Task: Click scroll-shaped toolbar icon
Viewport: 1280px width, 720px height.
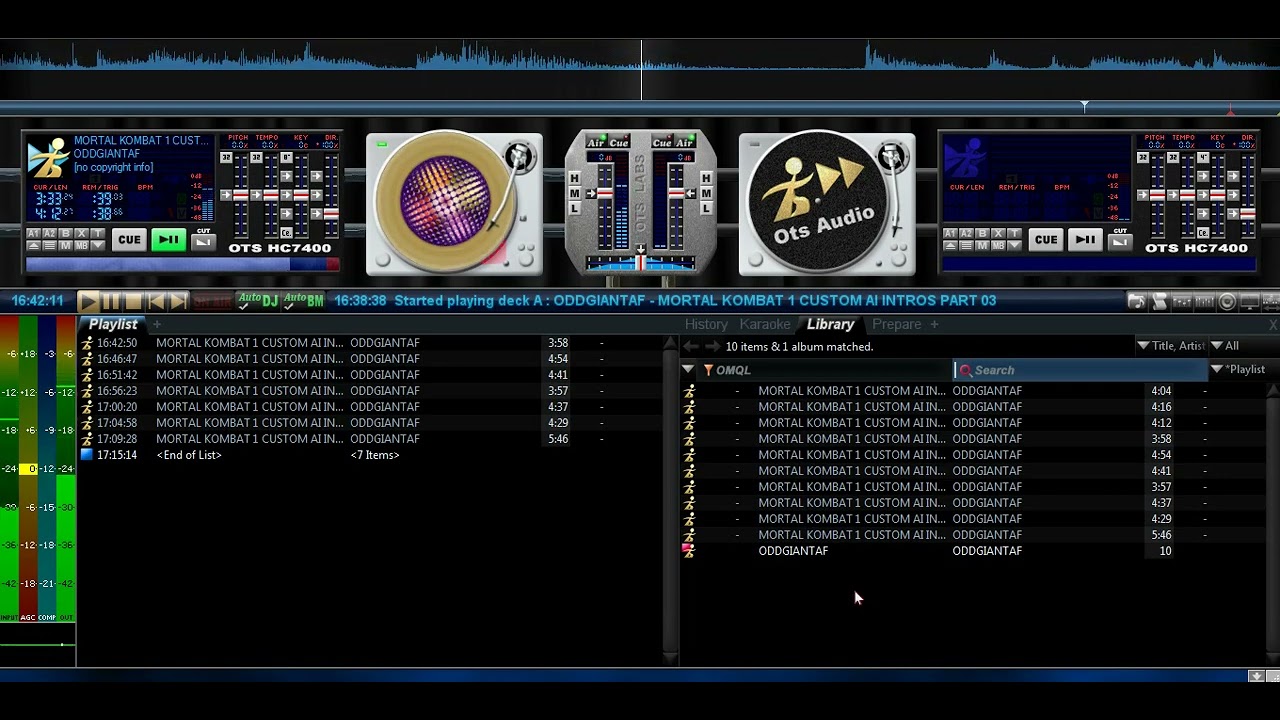Action: (1159, 301)
